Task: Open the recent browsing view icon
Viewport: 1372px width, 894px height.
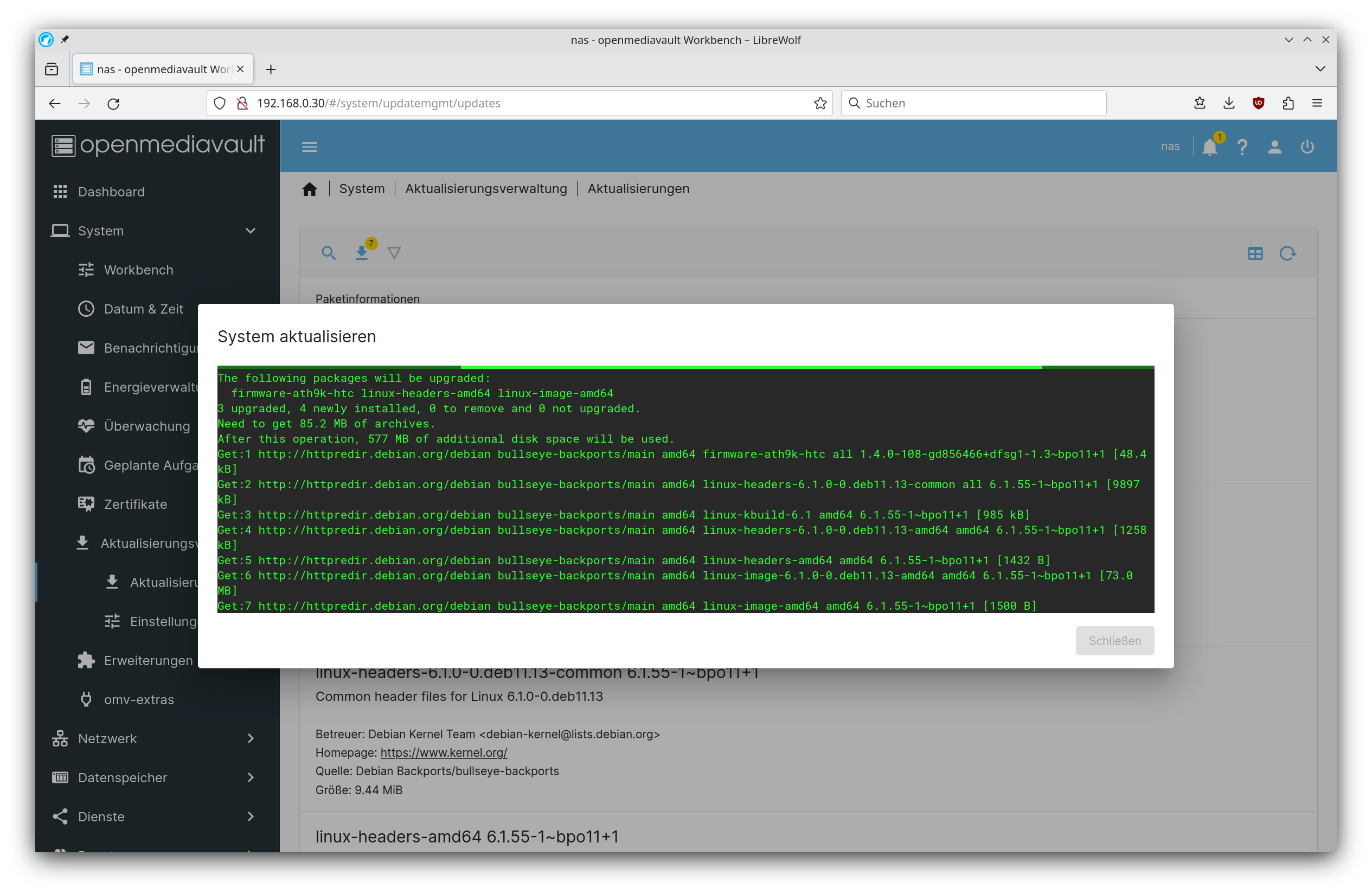Action: pos(52,69)
